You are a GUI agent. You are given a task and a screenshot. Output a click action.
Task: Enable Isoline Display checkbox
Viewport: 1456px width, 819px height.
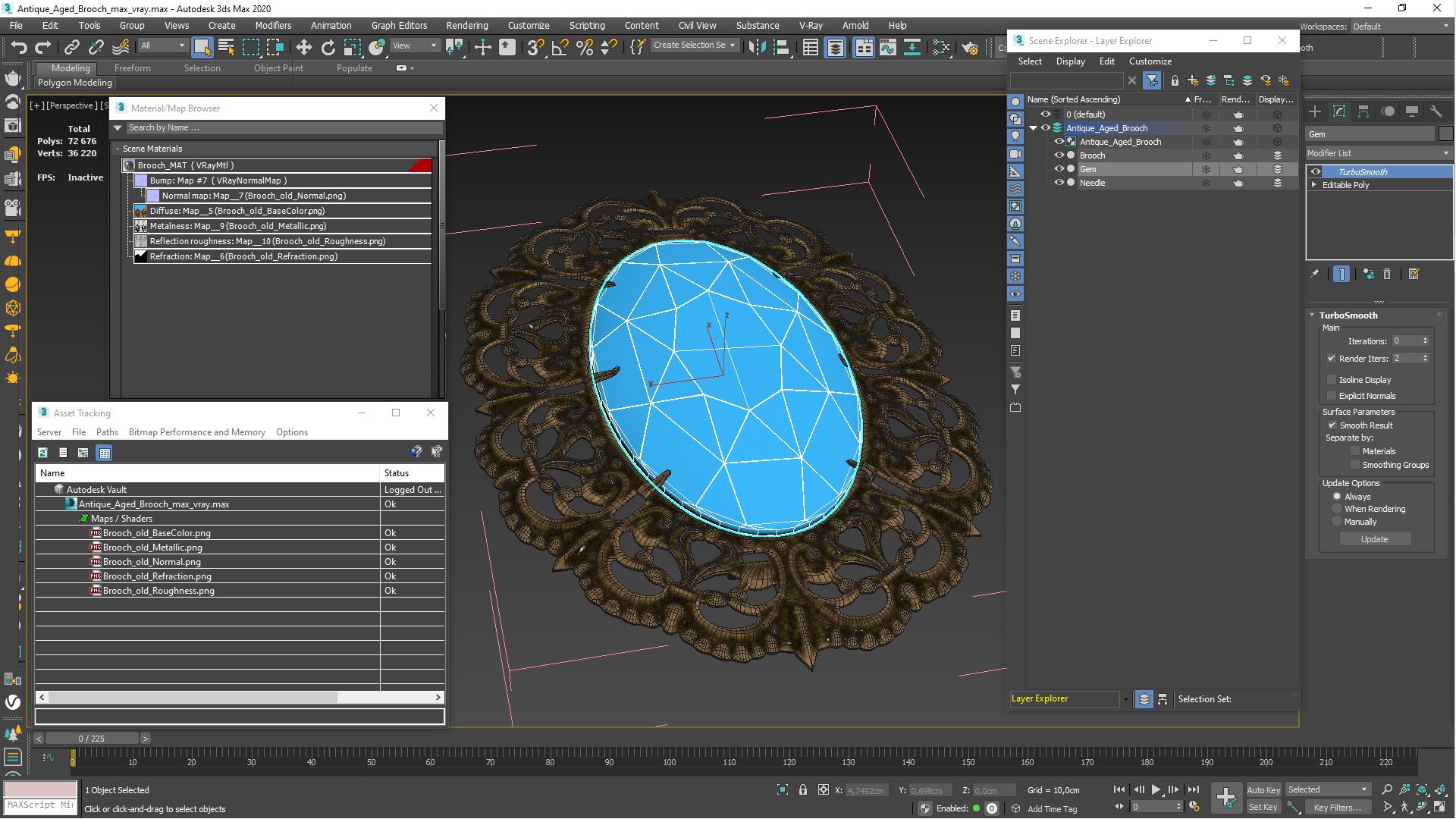click(1332, 380)
